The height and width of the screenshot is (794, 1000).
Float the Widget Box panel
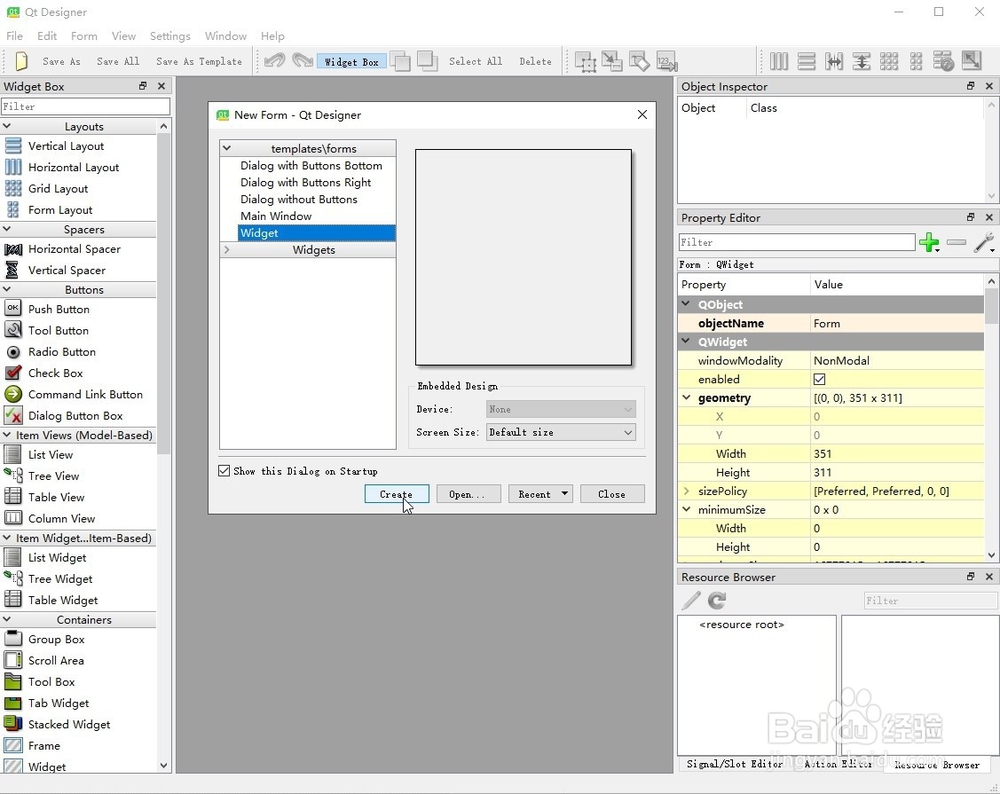(143, 86)
